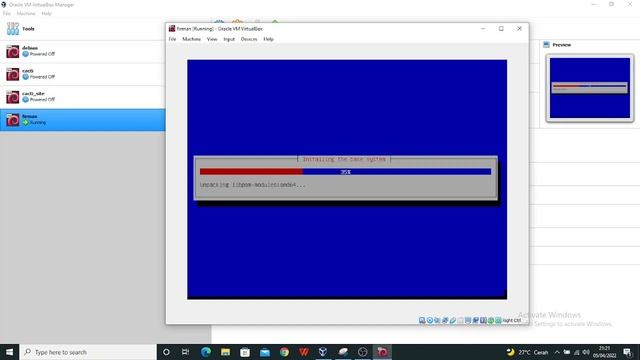640x360 pixels.
Task: Click the recording status icon
Action: pos(476,320)
